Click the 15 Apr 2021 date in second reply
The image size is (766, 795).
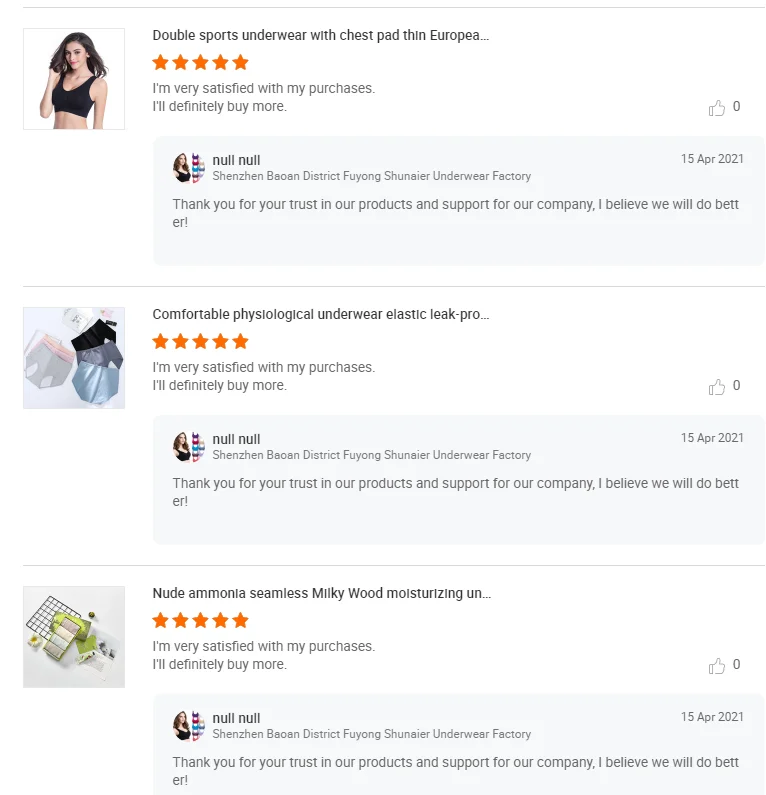(712, 438)
